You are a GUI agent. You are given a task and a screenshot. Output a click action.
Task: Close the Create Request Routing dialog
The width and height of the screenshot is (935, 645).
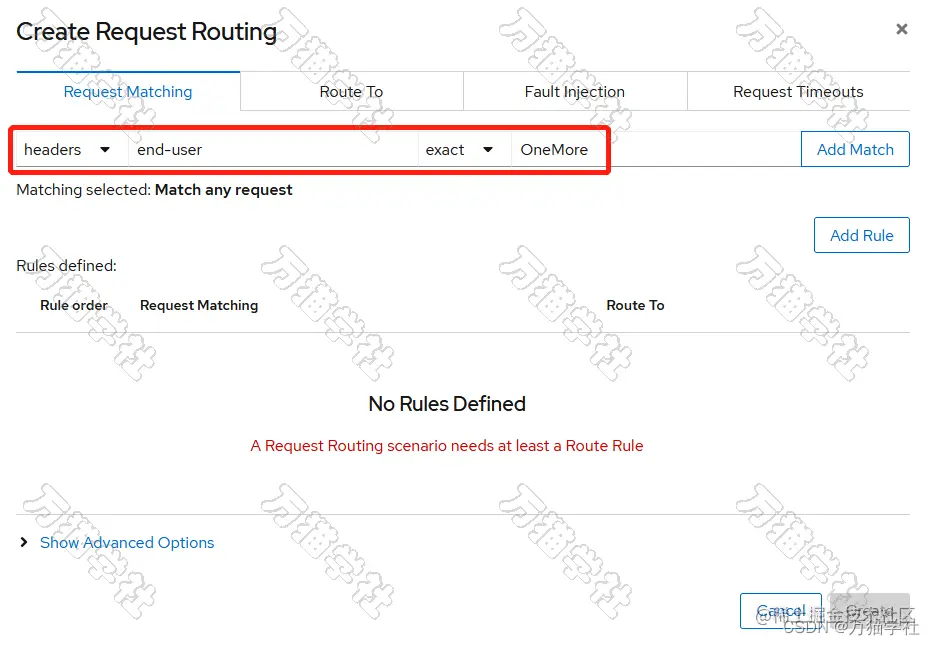pos(901,29)
